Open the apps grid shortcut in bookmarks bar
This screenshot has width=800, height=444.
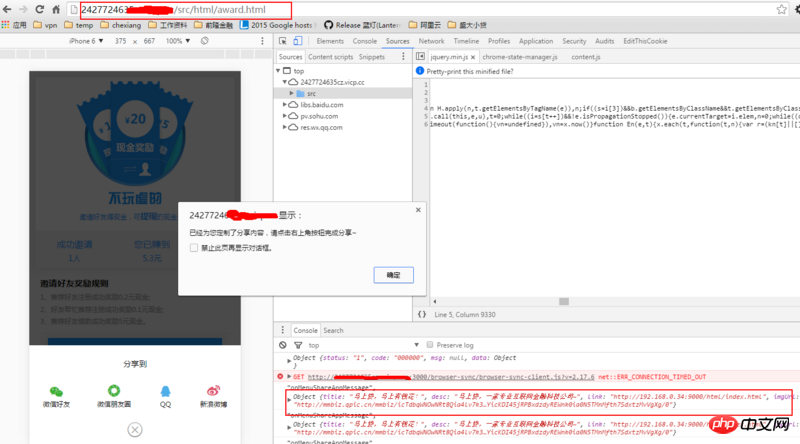[6, 24]
